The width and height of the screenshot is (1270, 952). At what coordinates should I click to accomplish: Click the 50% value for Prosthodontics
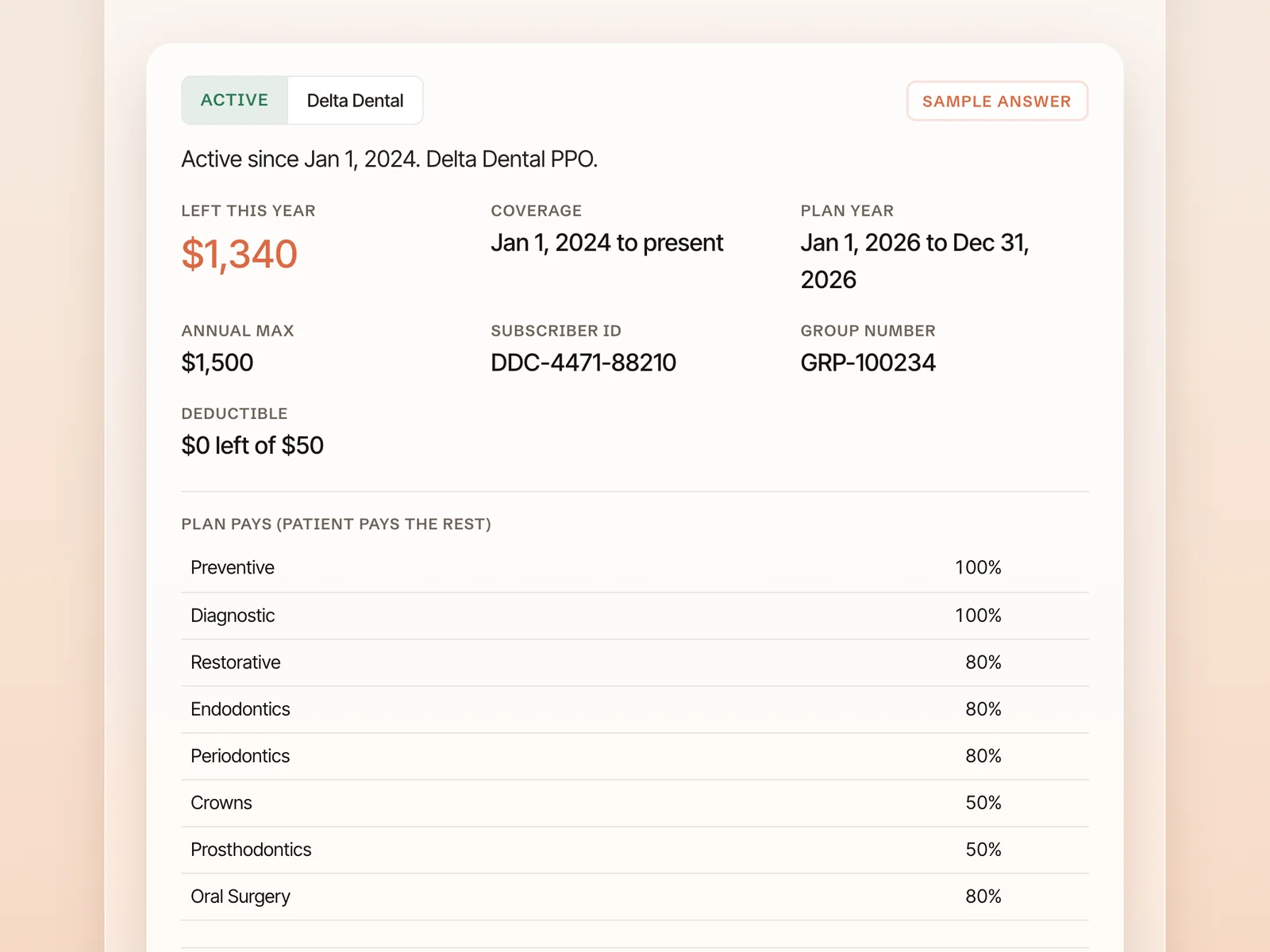983,850
